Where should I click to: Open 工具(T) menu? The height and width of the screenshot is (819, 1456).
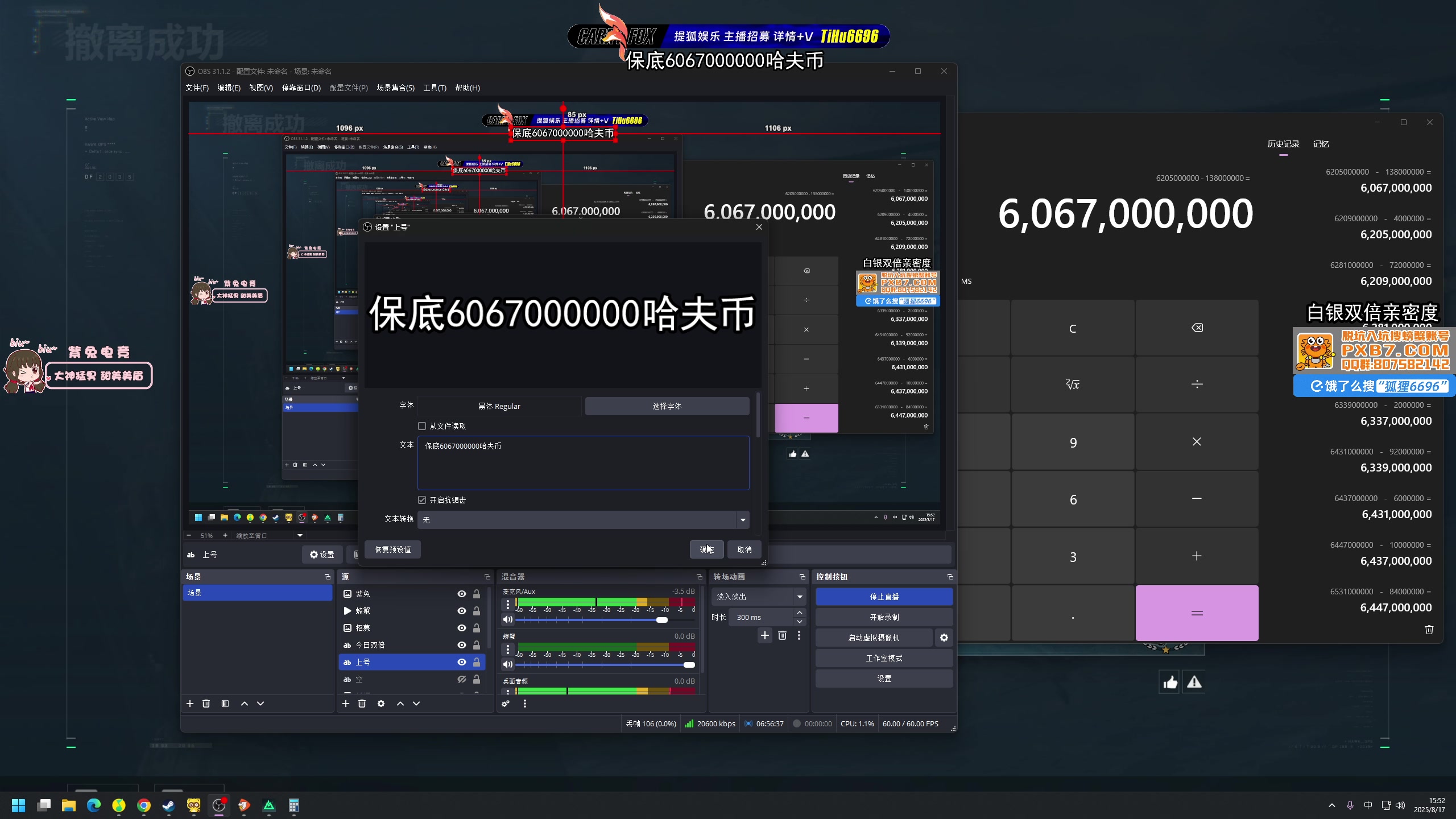pyautogui.click(x=435, y=88)
